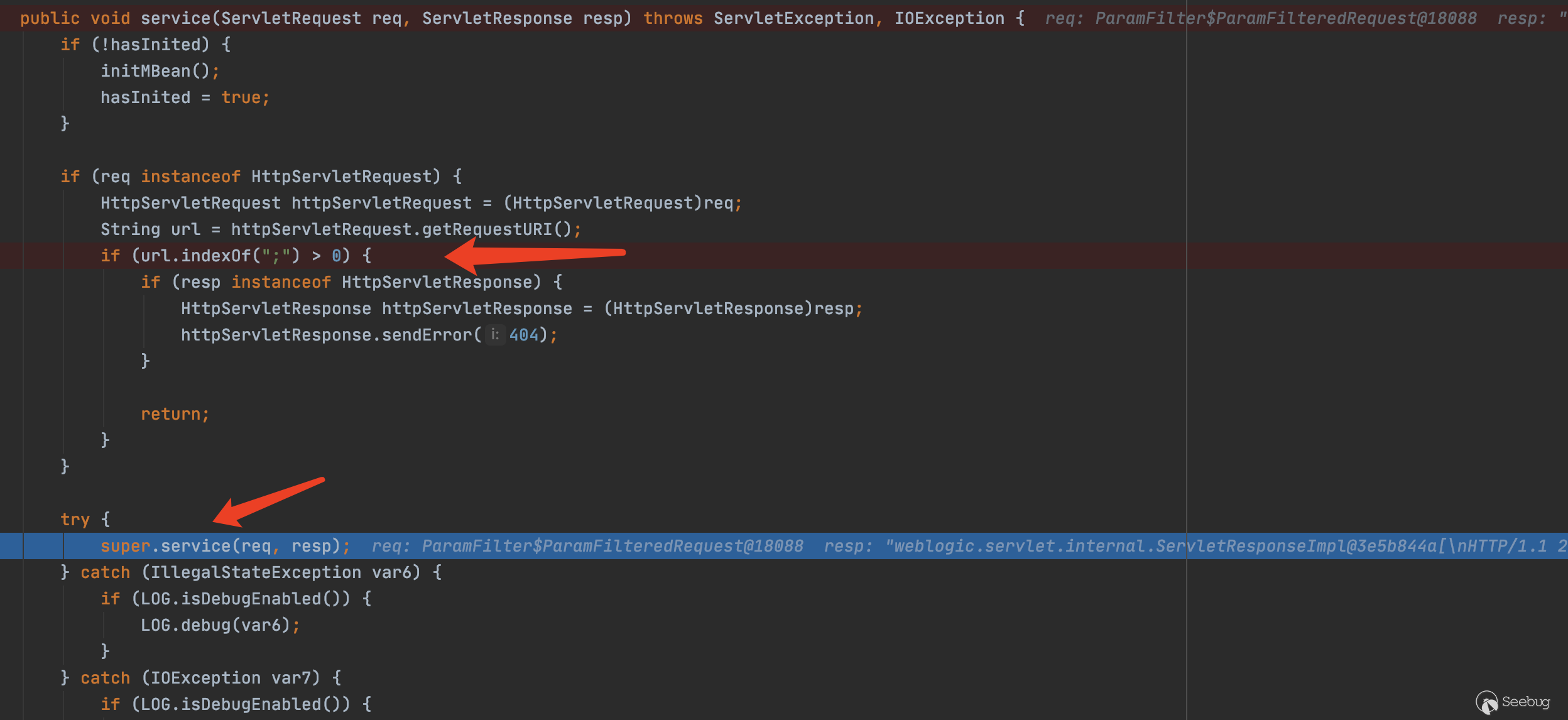Screen dimensions: 1568x720
Task: Click the (HttpServletResponse)resp cast expression
Action: point(729,308)
